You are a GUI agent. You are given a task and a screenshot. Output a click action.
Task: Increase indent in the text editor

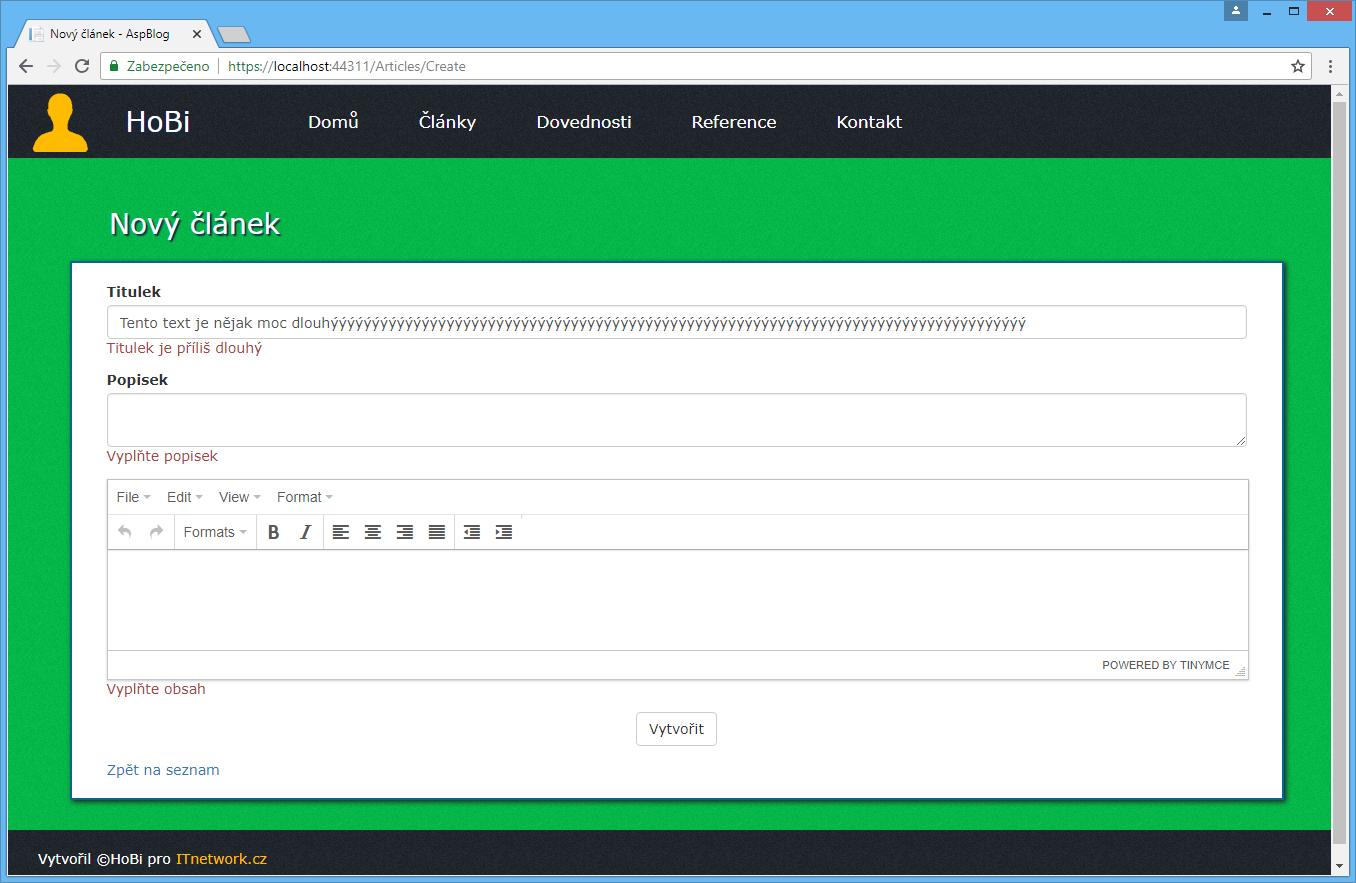[503, 531]
